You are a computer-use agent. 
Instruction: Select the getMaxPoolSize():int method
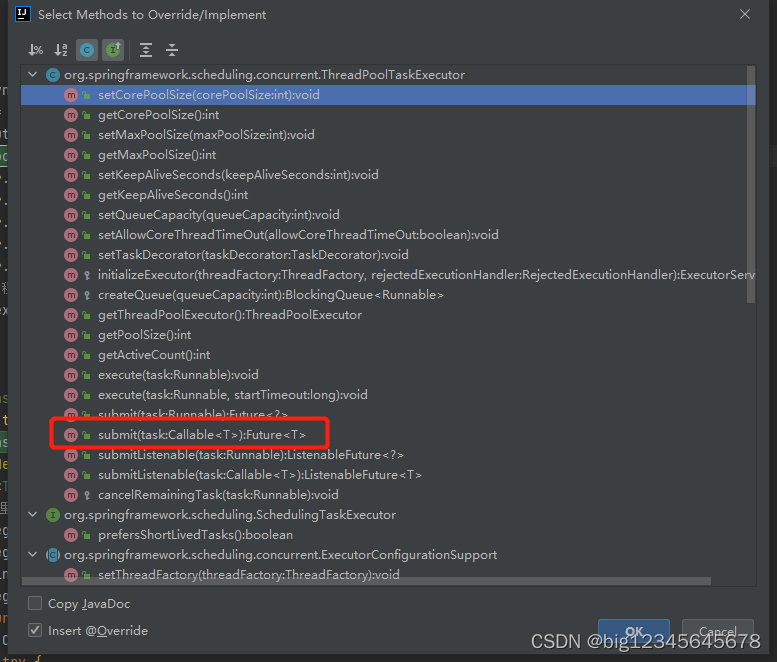click(x=388, y=155)
